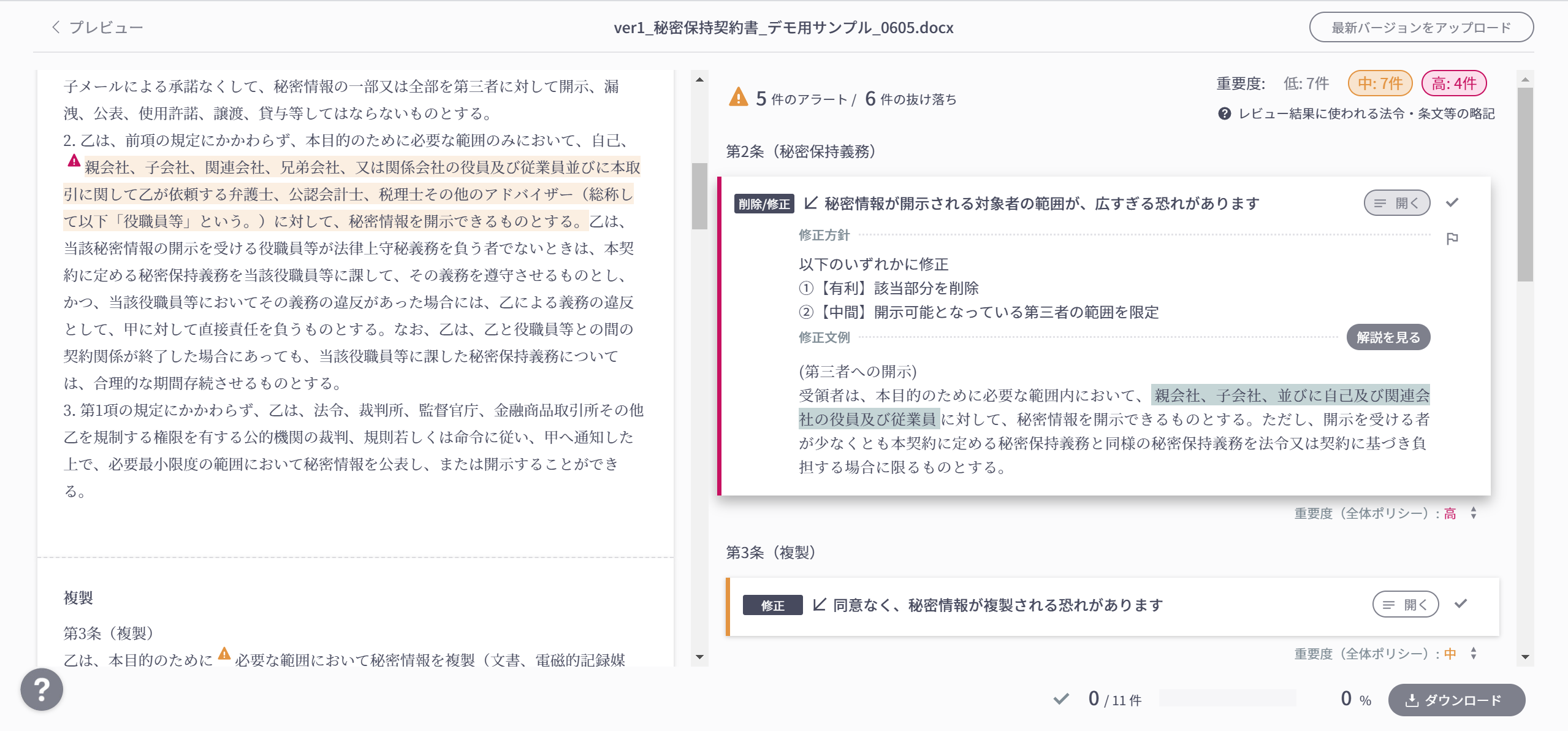The image size is (1568, 731).
Task: Toggle the 高: 4件 severity filter
Action: point(1453,83)
